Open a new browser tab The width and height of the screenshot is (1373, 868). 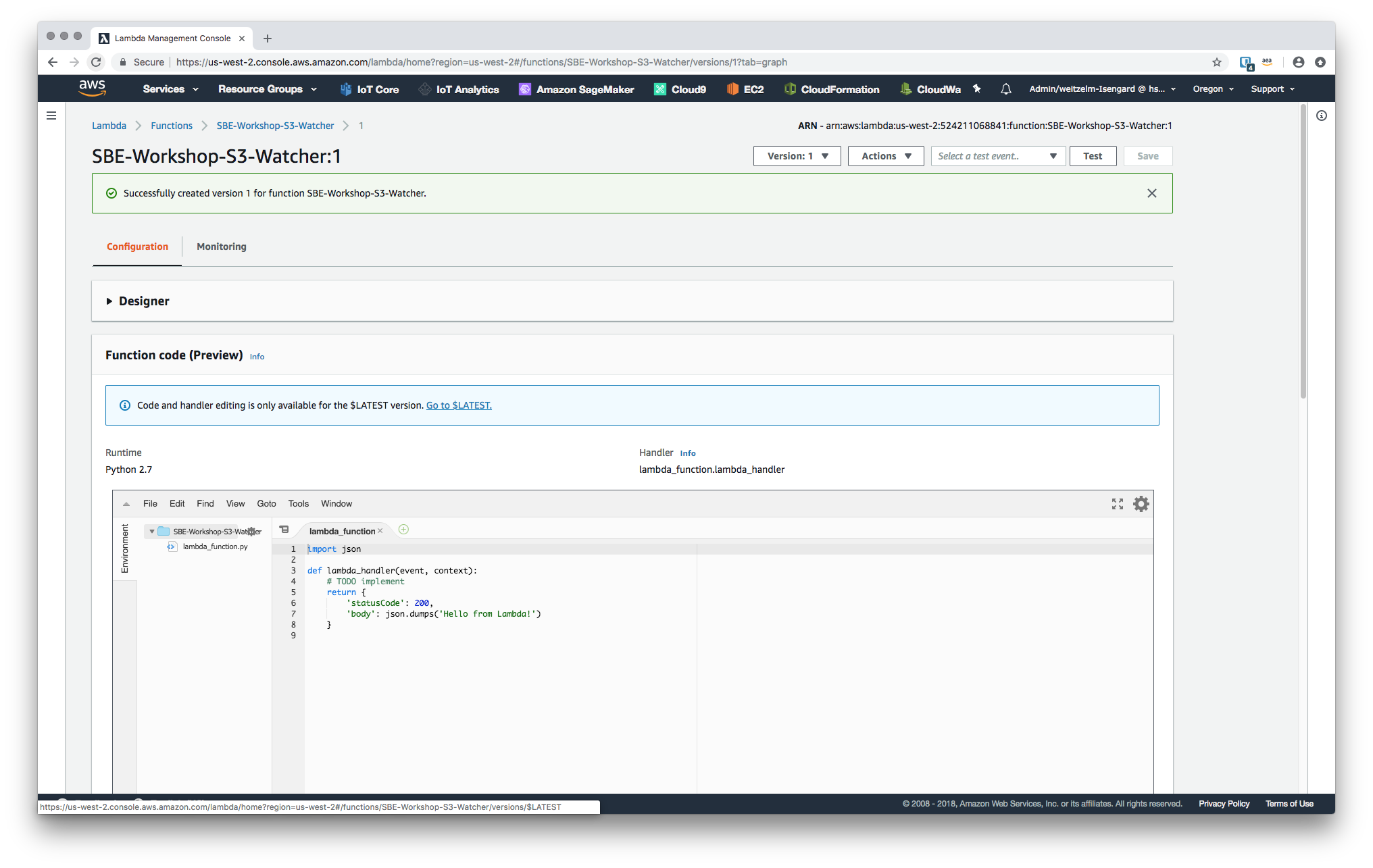tap(268, 39)
